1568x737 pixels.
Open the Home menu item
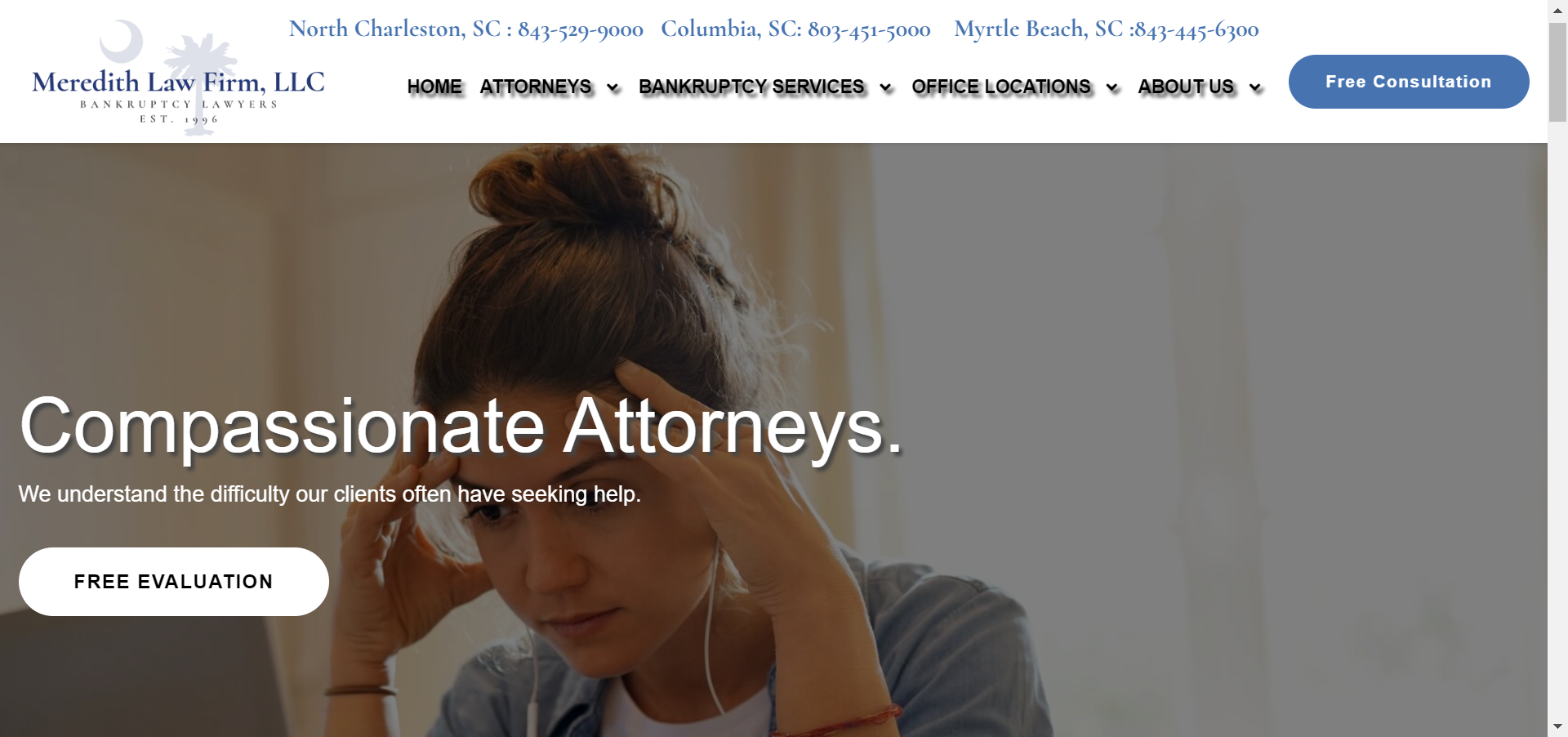click(434, 87)
